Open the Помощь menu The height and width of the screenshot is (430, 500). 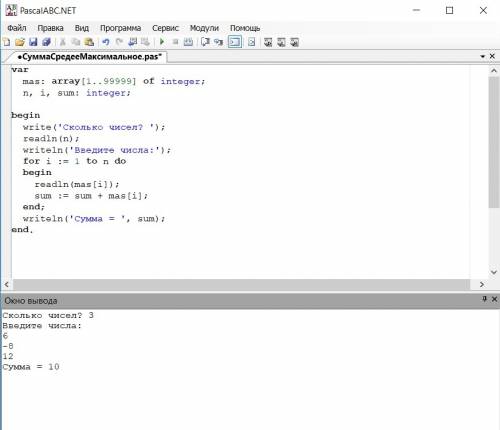click(x=245, y=28)
